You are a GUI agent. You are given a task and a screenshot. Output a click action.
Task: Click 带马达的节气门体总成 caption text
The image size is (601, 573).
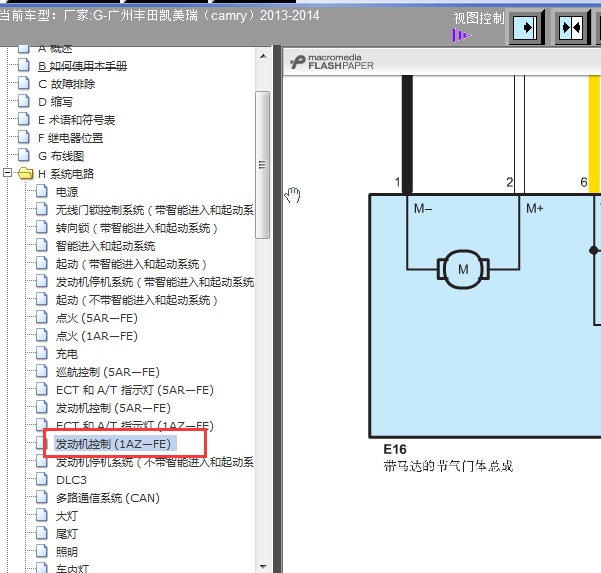448,466
